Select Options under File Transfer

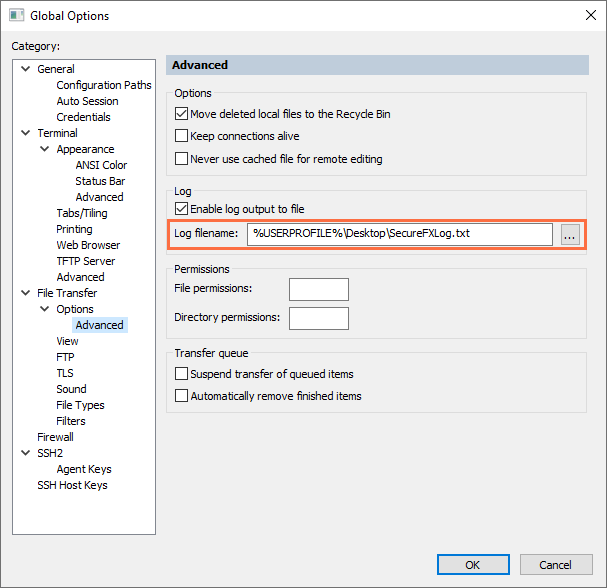(x=75, y=309)
